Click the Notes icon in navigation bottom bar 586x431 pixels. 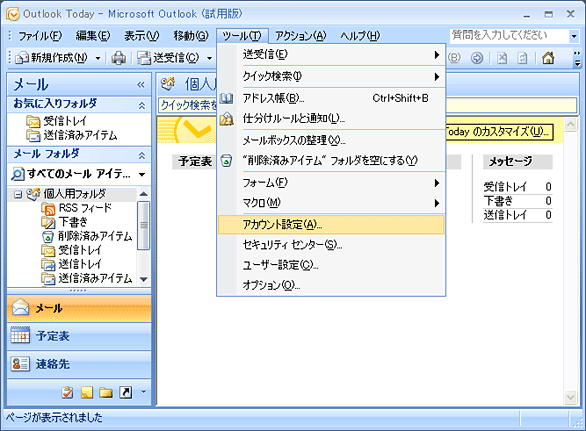point(87,392)
